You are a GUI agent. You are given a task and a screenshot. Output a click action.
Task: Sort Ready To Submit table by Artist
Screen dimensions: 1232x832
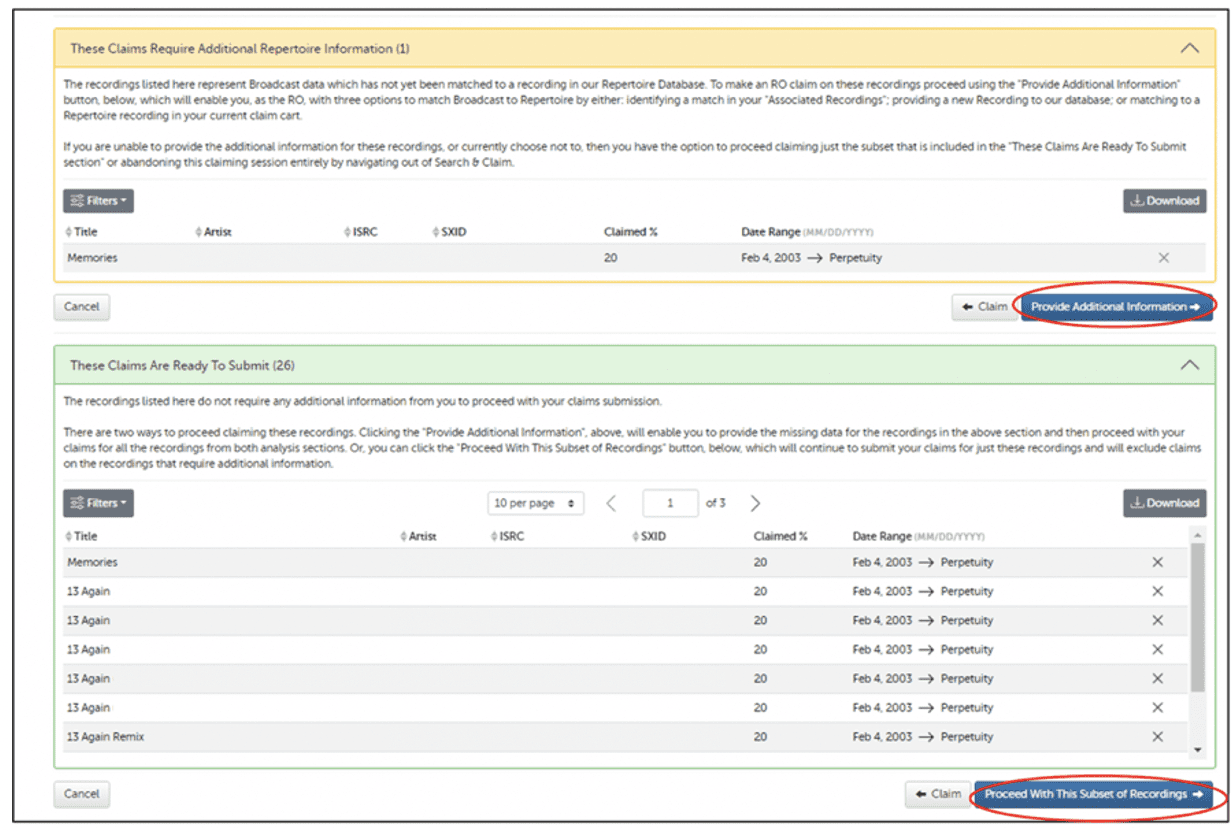[418, 537]
